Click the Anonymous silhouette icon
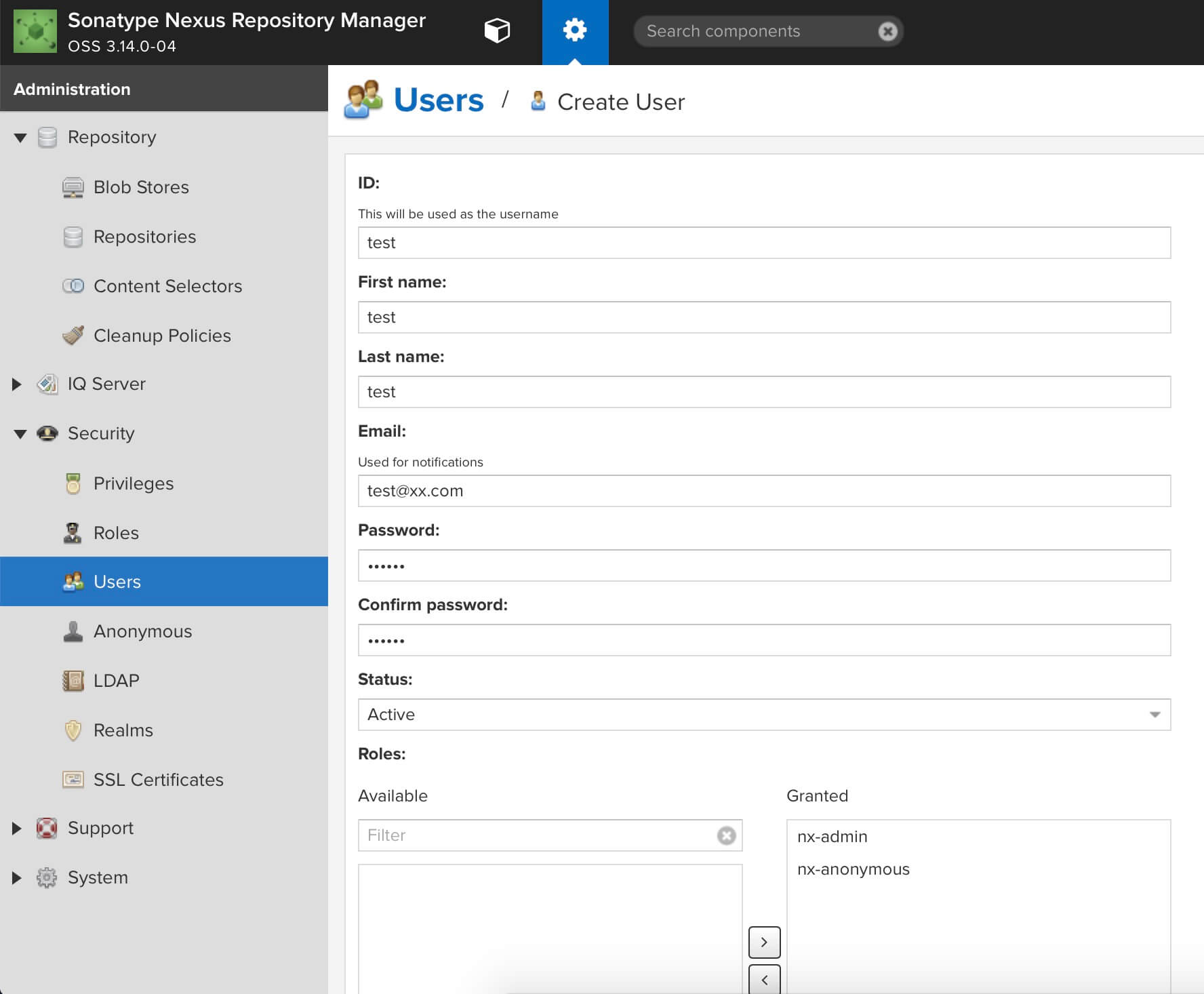 point(73,631)
